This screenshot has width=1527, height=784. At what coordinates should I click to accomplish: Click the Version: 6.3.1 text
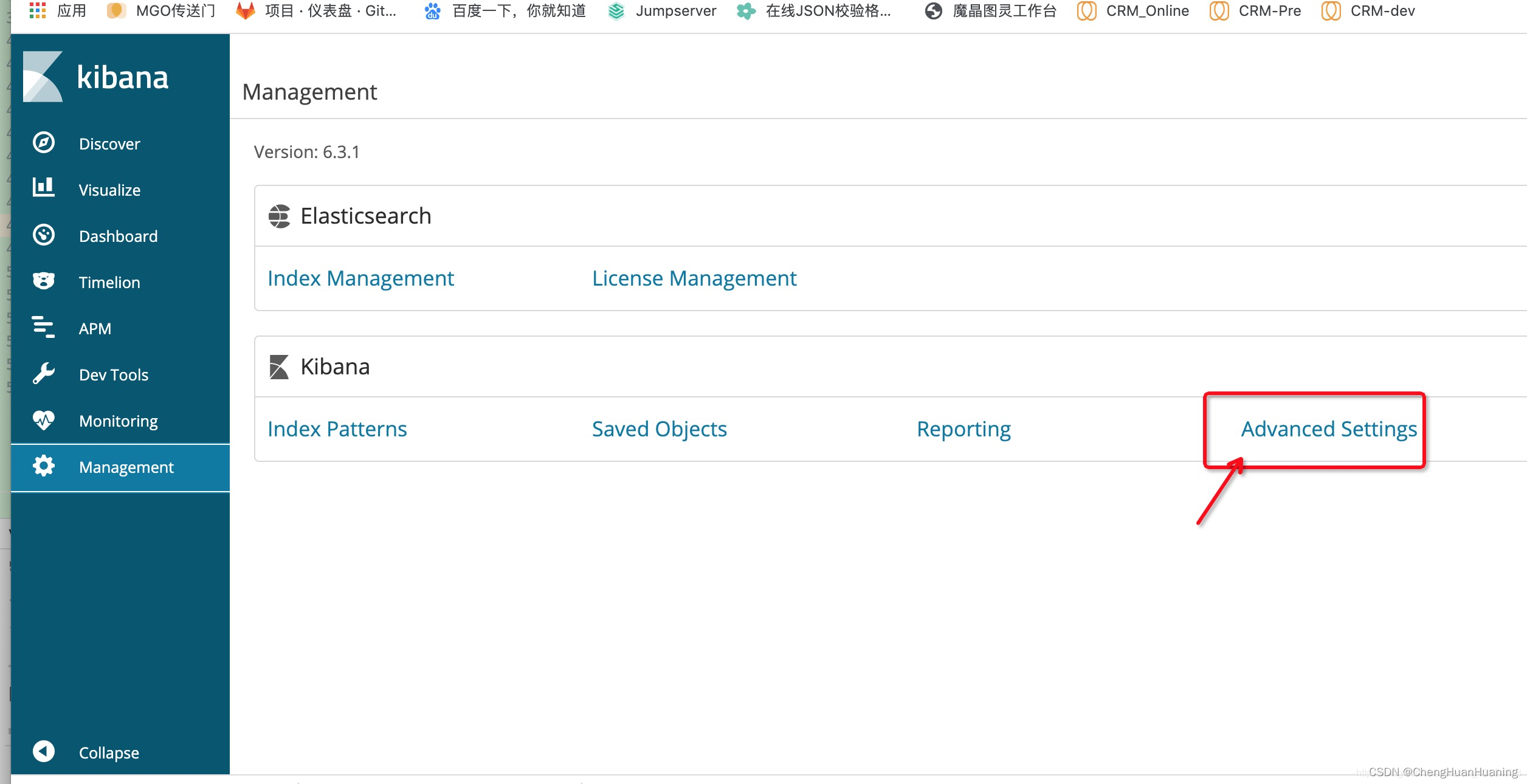click(307, 152)
